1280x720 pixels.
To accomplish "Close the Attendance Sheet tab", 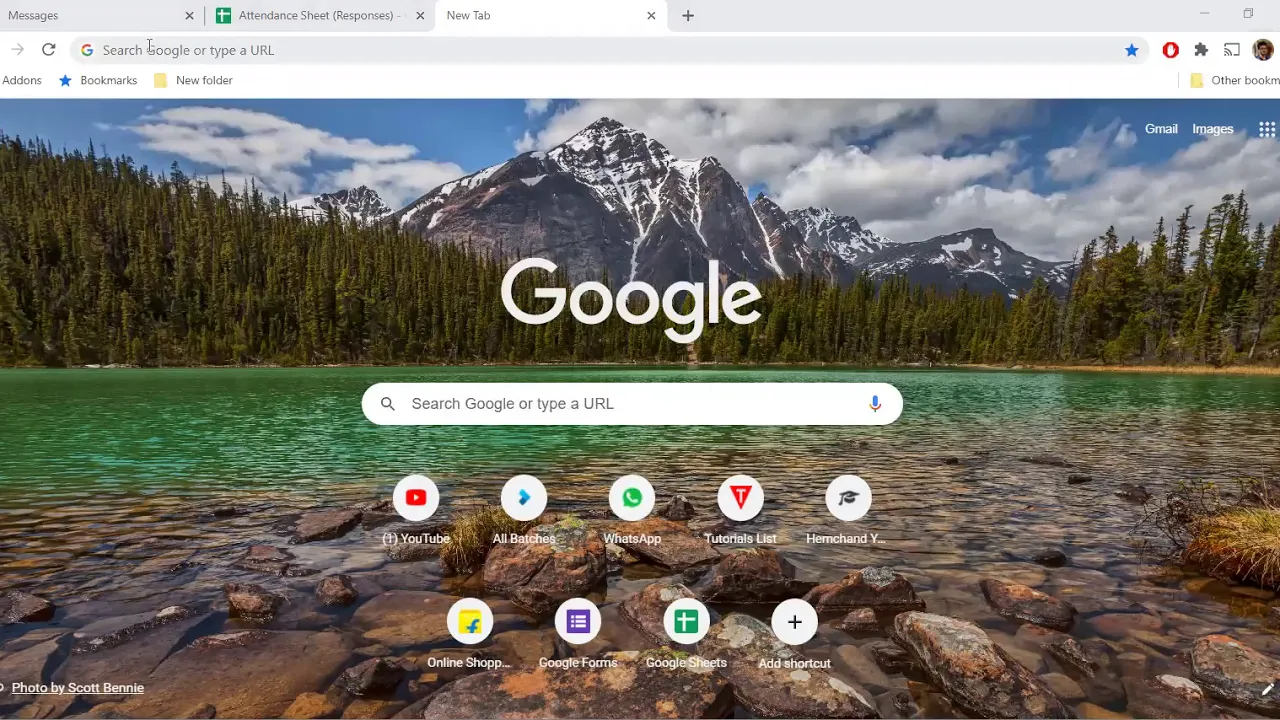I will pyautogui.click(x=420, y=16).
